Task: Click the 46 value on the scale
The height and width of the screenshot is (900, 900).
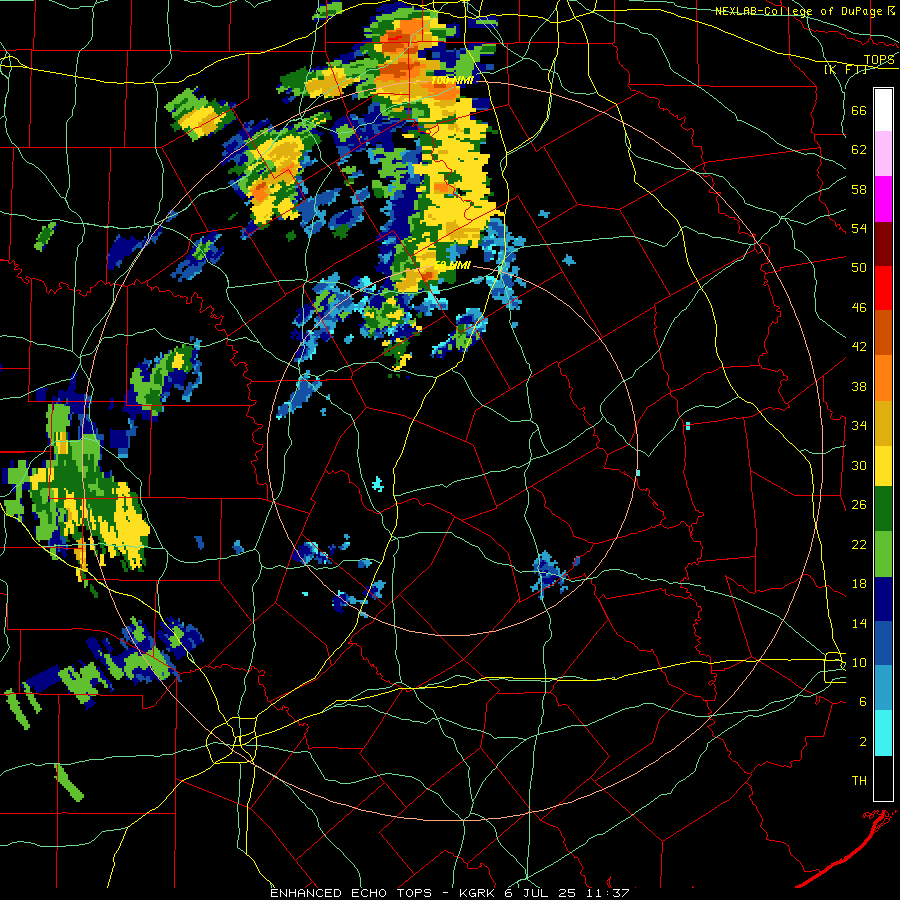Action: pyautogui.click(x=859, y=308)
